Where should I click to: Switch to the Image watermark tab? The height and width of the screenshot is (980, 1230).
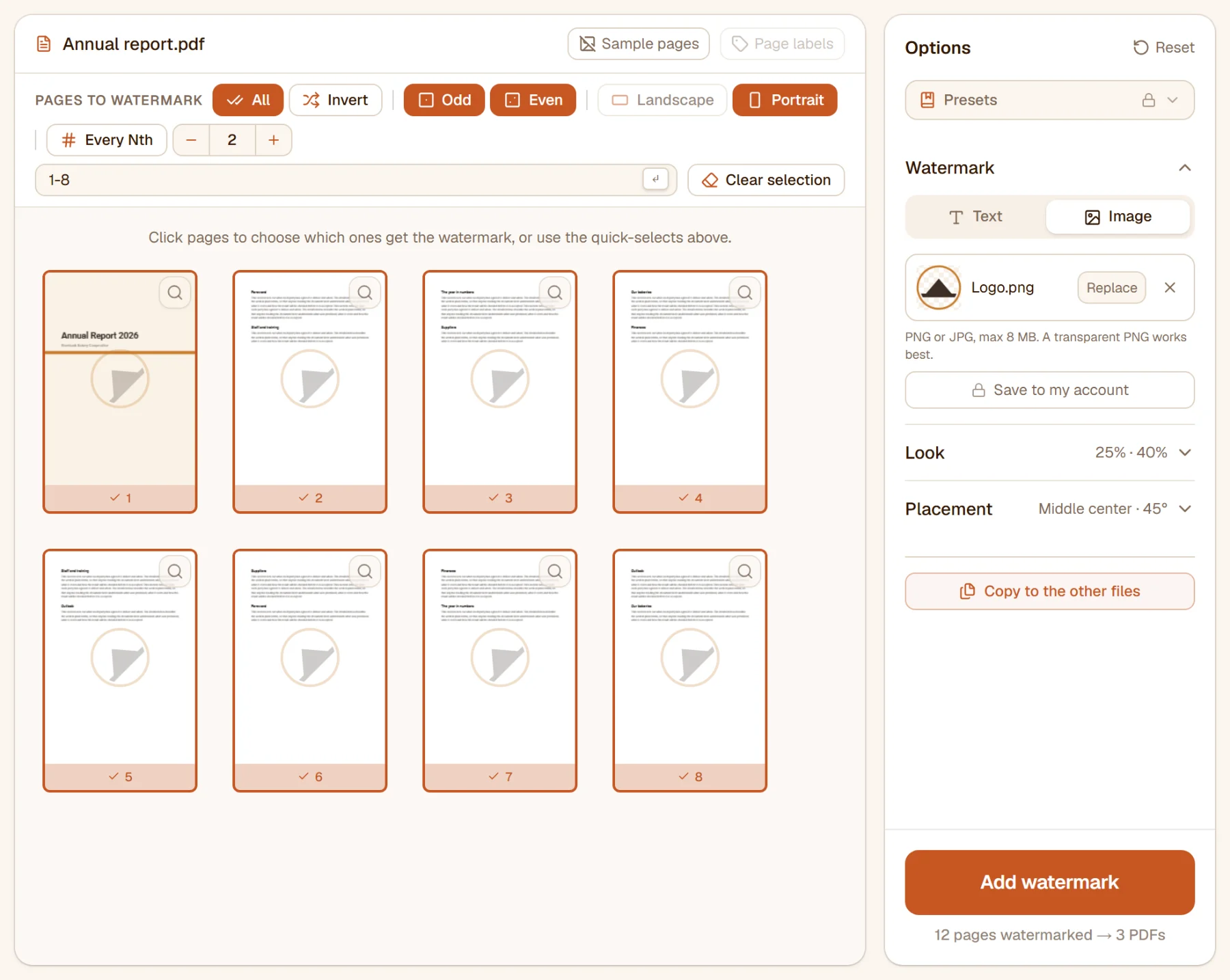[x=1118, y=217]
